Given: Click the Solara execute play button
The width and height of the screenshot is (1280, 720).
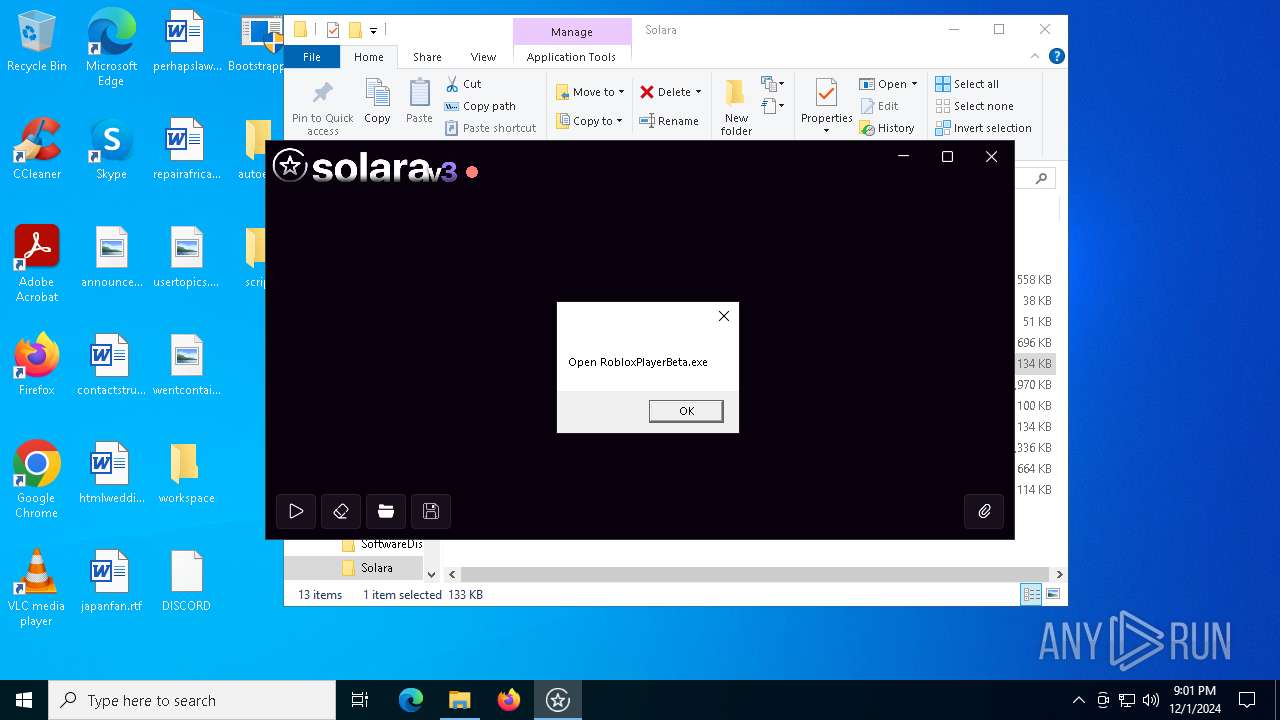Looking at the screenshot, I should coord(296,511).
